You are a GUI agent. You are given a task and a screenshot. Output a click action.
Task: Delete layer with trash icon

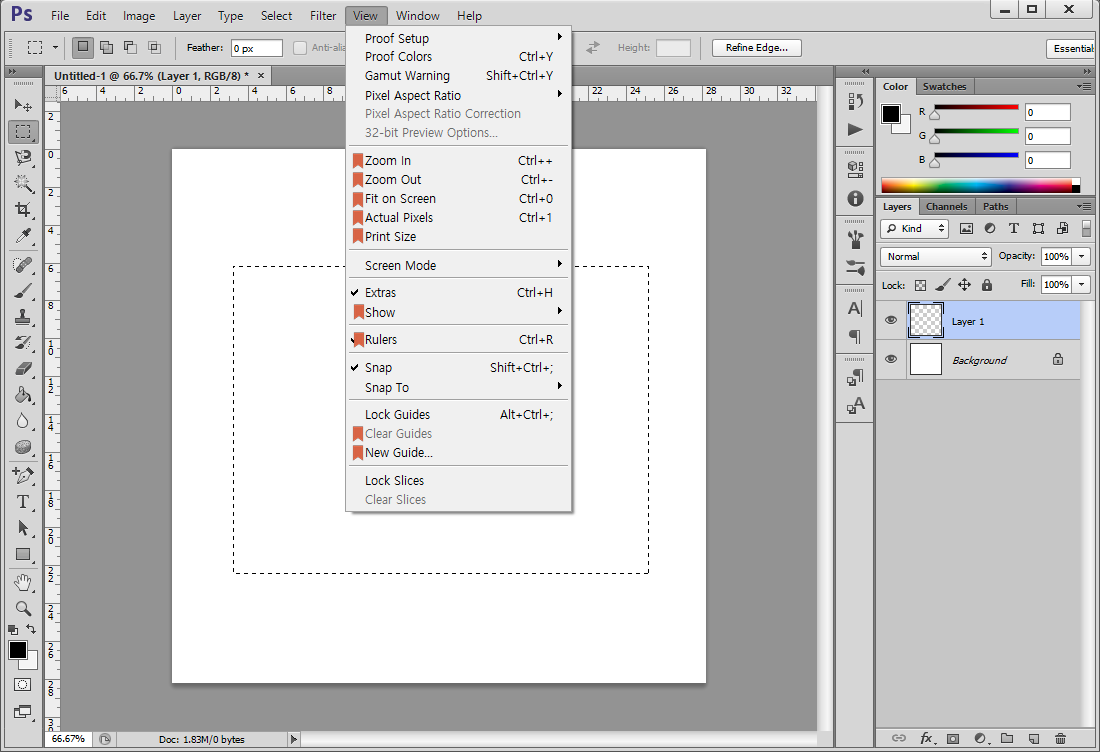pos(1060,738)
